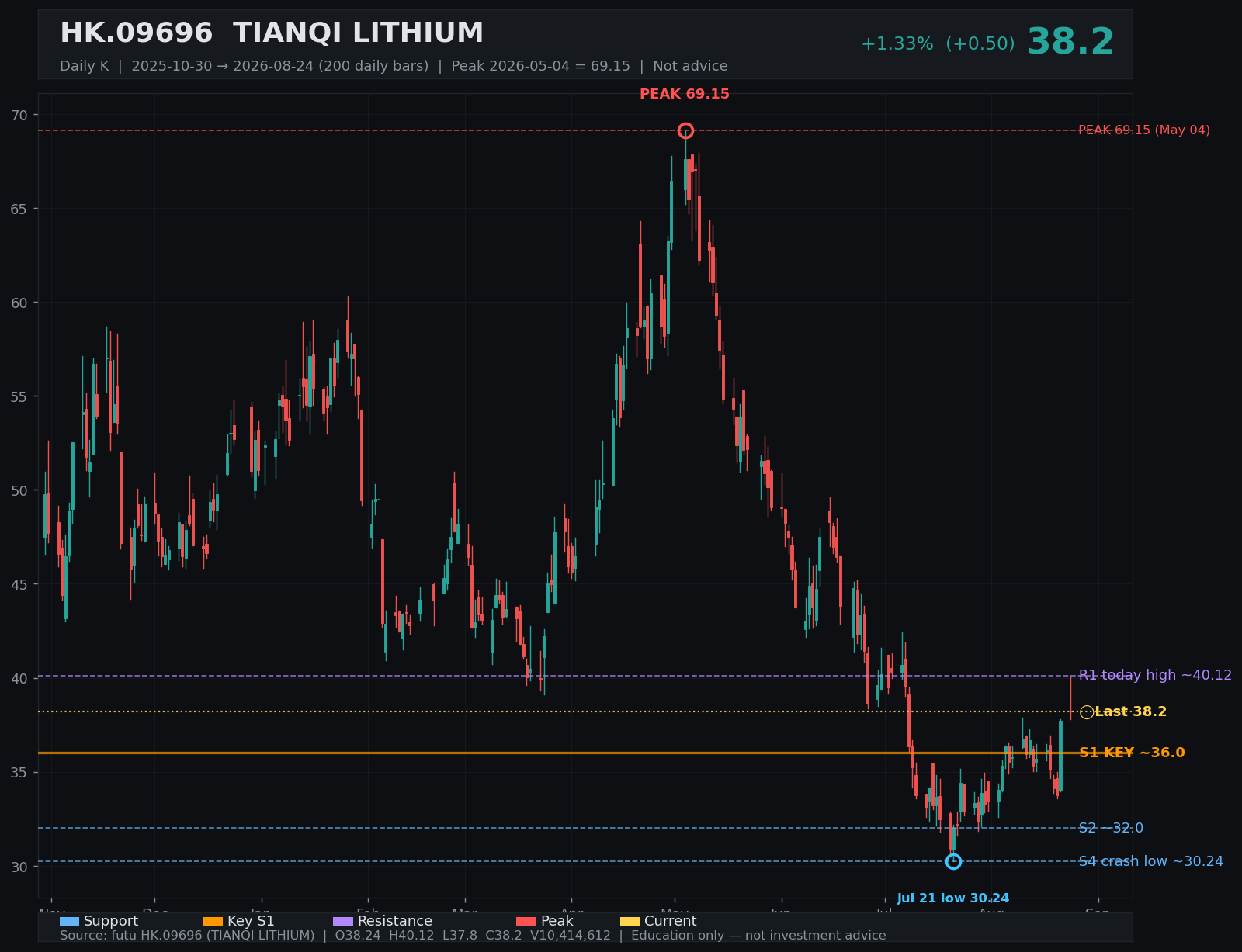Click the 35 y-axis tick label
The image size is (1242, 952).
point(19,772)
